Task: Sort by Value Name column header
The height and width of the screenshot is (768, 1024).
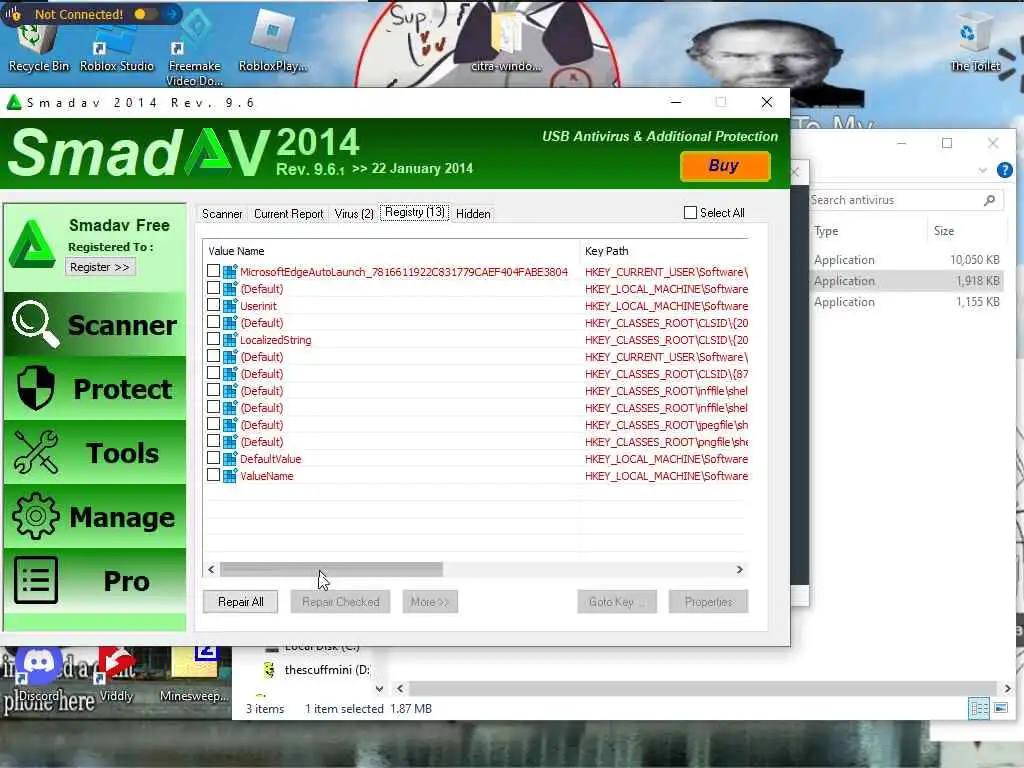Action: tap(391, 251)
